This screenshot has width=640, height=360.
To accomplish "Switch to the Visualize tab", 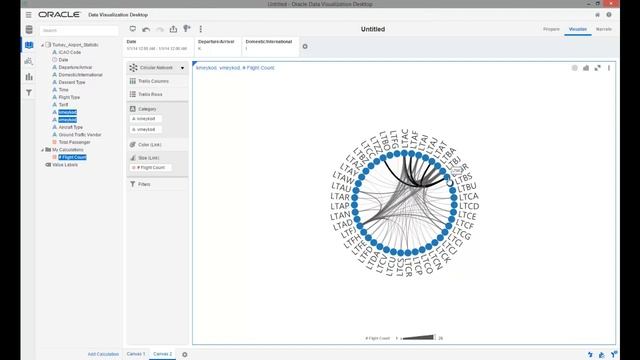I will pos(578,29).
